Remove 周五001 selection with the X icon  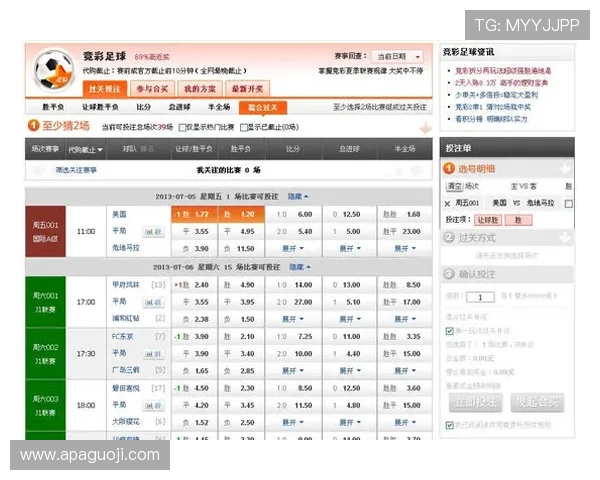(447, 204)
